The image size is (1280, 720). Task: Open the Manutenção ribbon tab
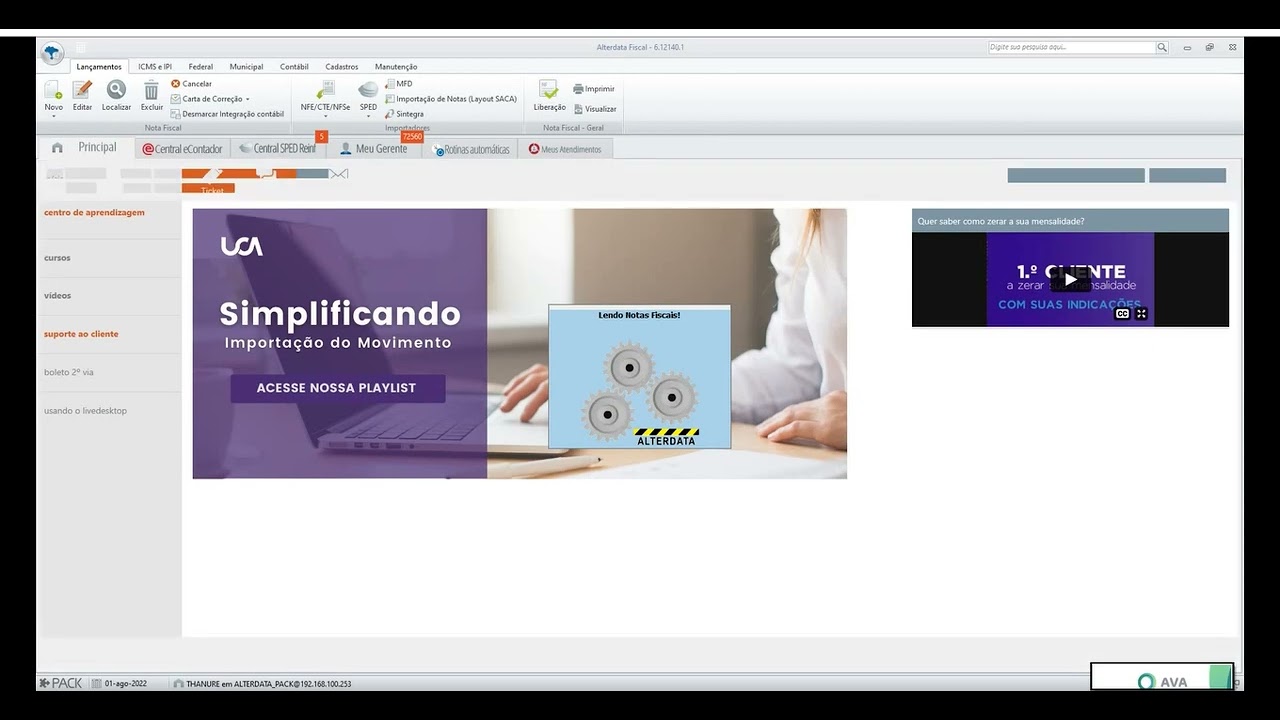396,67
